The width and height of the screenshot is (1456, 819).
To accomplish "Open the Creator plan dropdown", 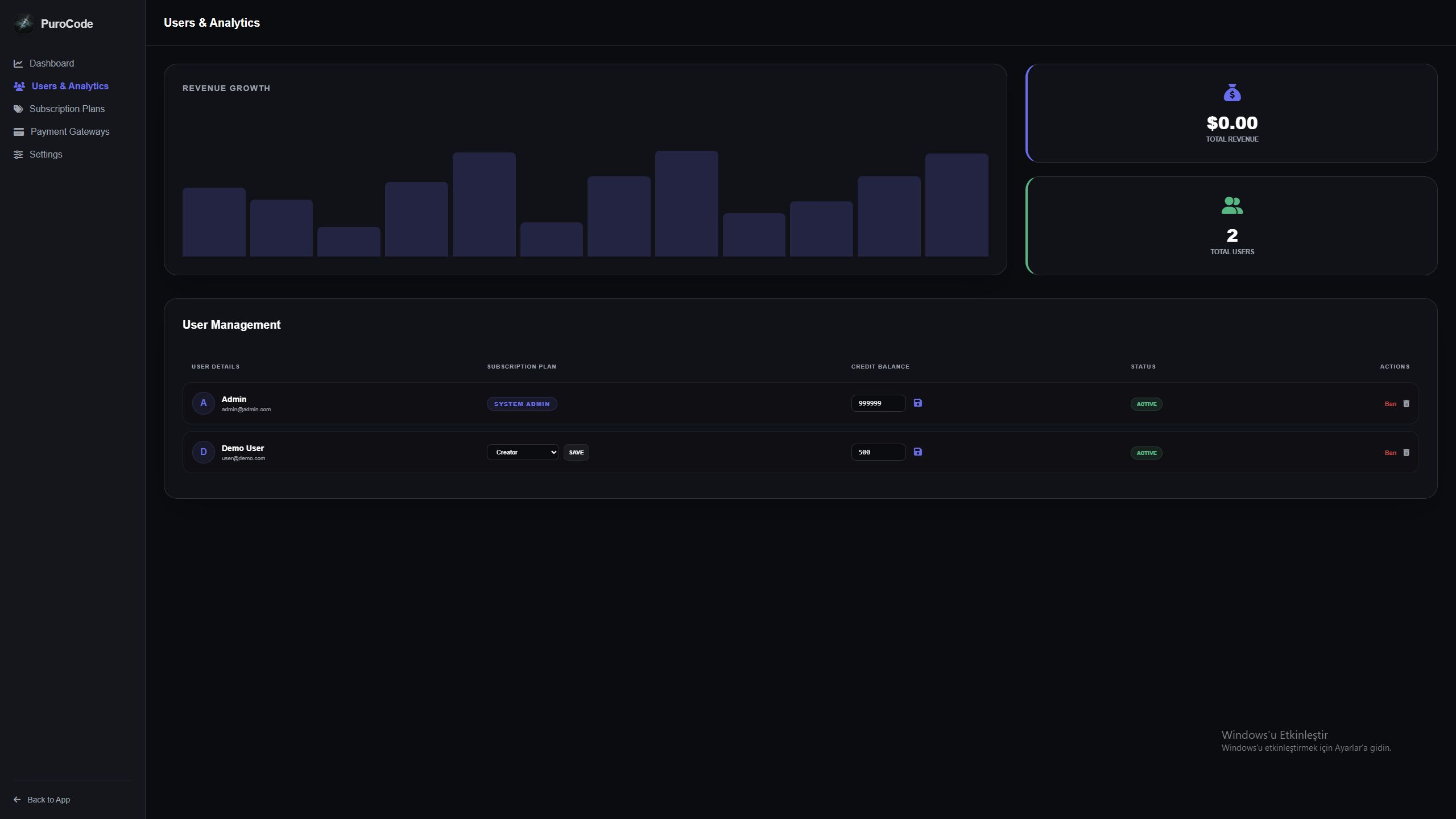I will 522,452.
